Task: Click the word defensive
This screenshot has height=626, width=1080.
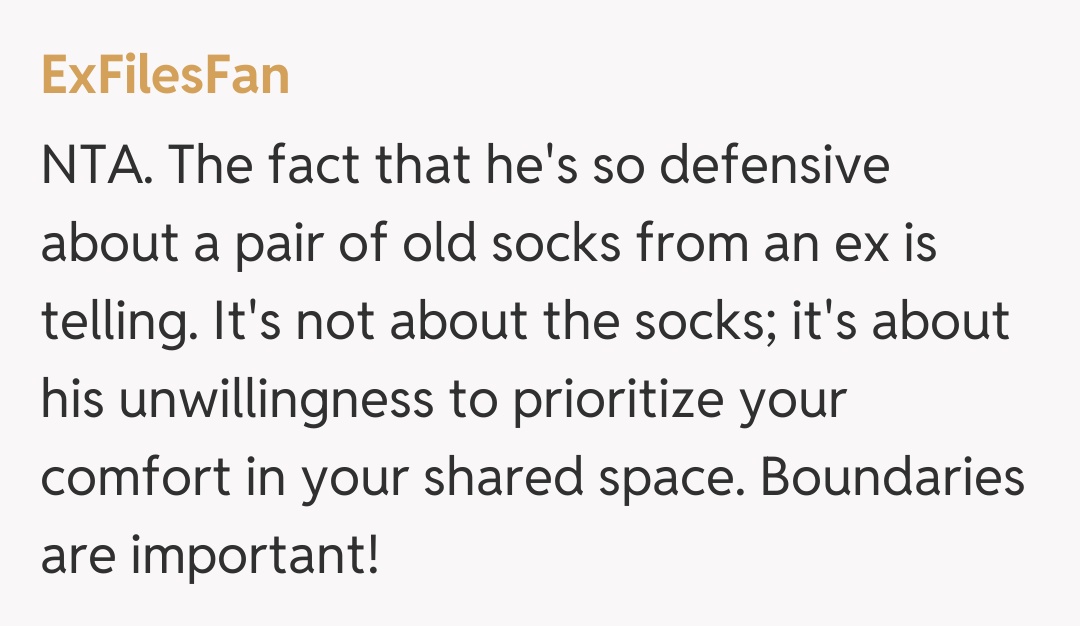Action: pyautogui.click(x=774, y=167)
